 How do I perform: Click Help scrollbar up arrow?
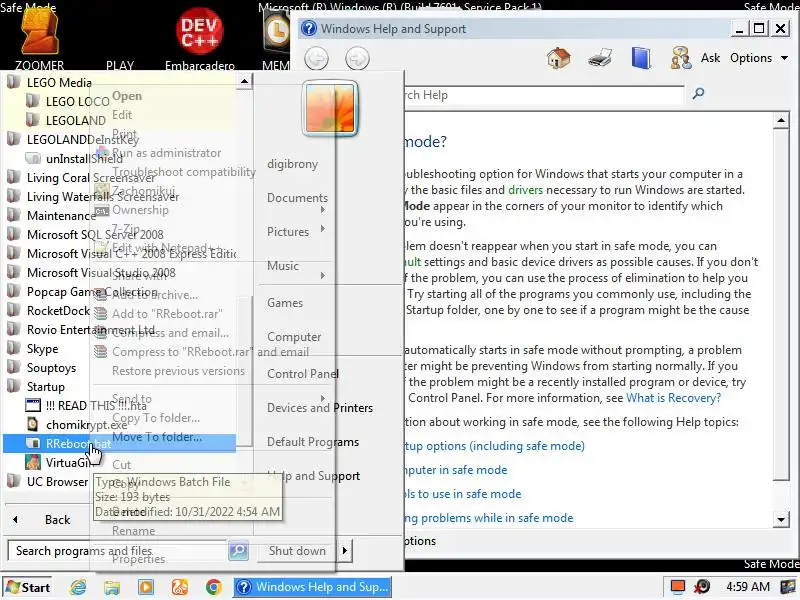781,120
